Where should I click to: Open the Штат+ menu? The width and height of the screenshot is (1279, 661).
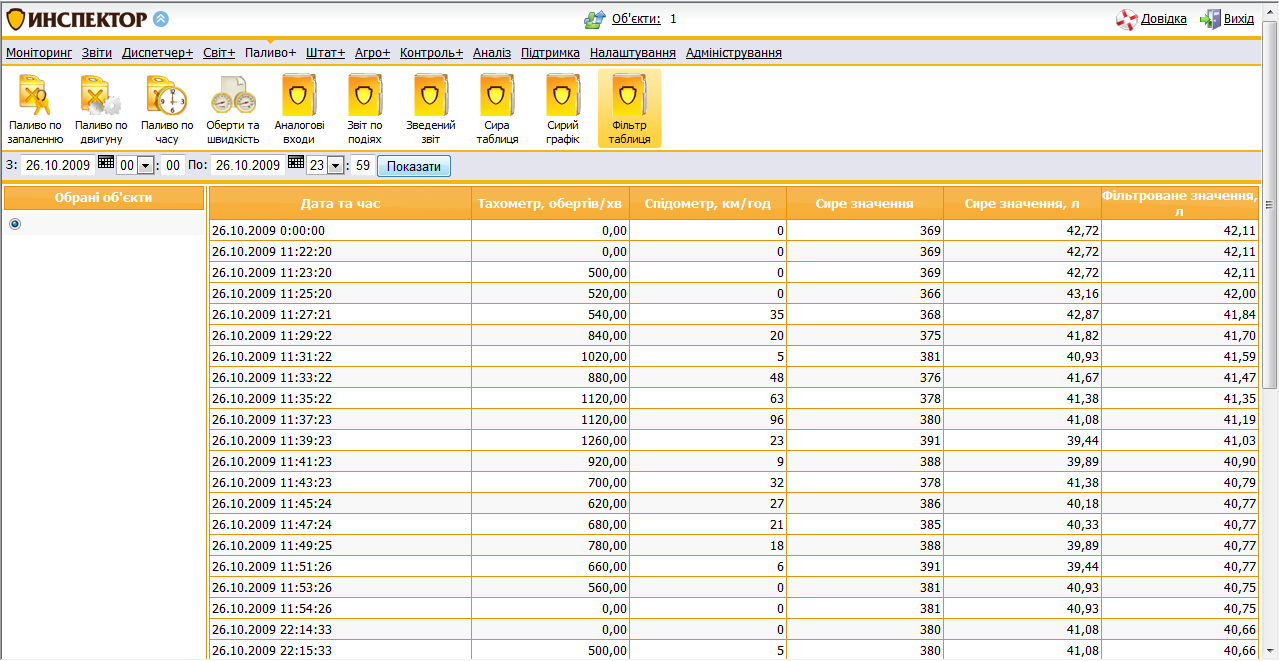pos(326,53)
